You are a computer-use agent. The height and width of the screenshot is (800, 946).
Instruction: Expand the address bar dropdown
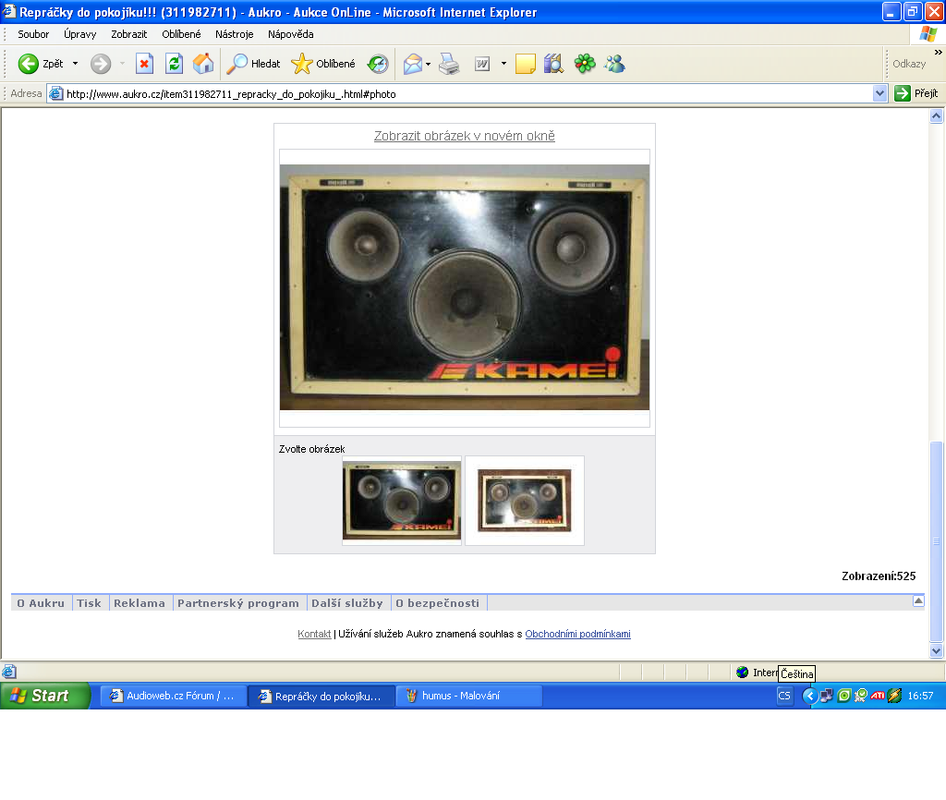tap(879, 94)
